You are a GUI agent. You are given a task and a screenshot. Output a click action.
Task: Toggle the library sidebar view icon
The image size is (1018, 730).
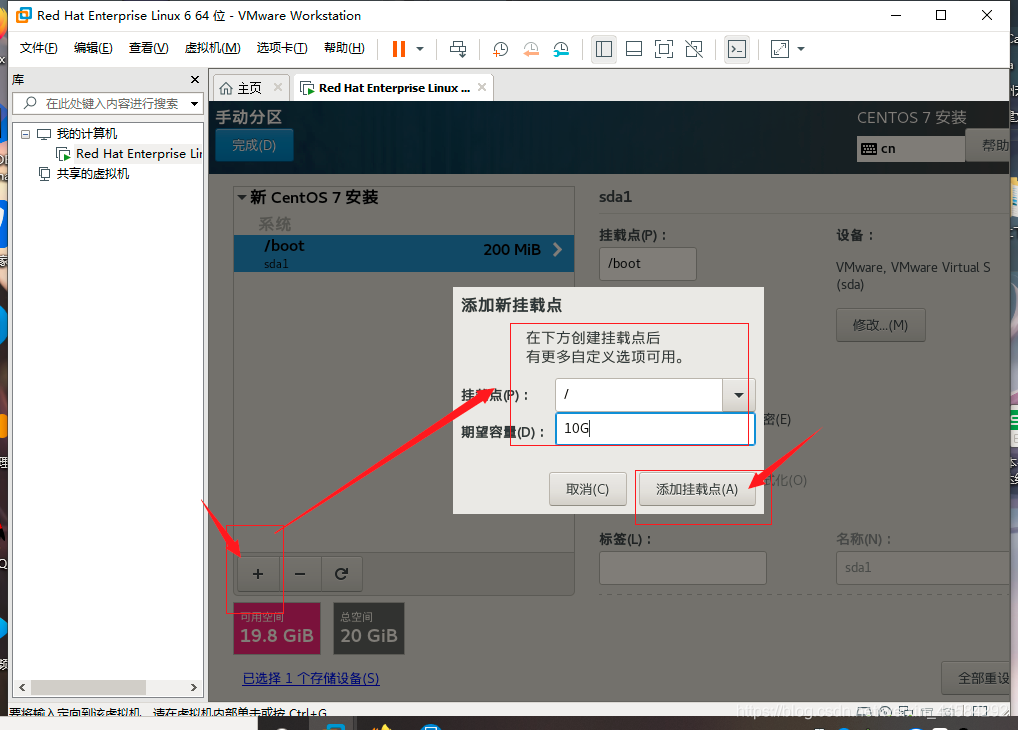coord(604,49)
